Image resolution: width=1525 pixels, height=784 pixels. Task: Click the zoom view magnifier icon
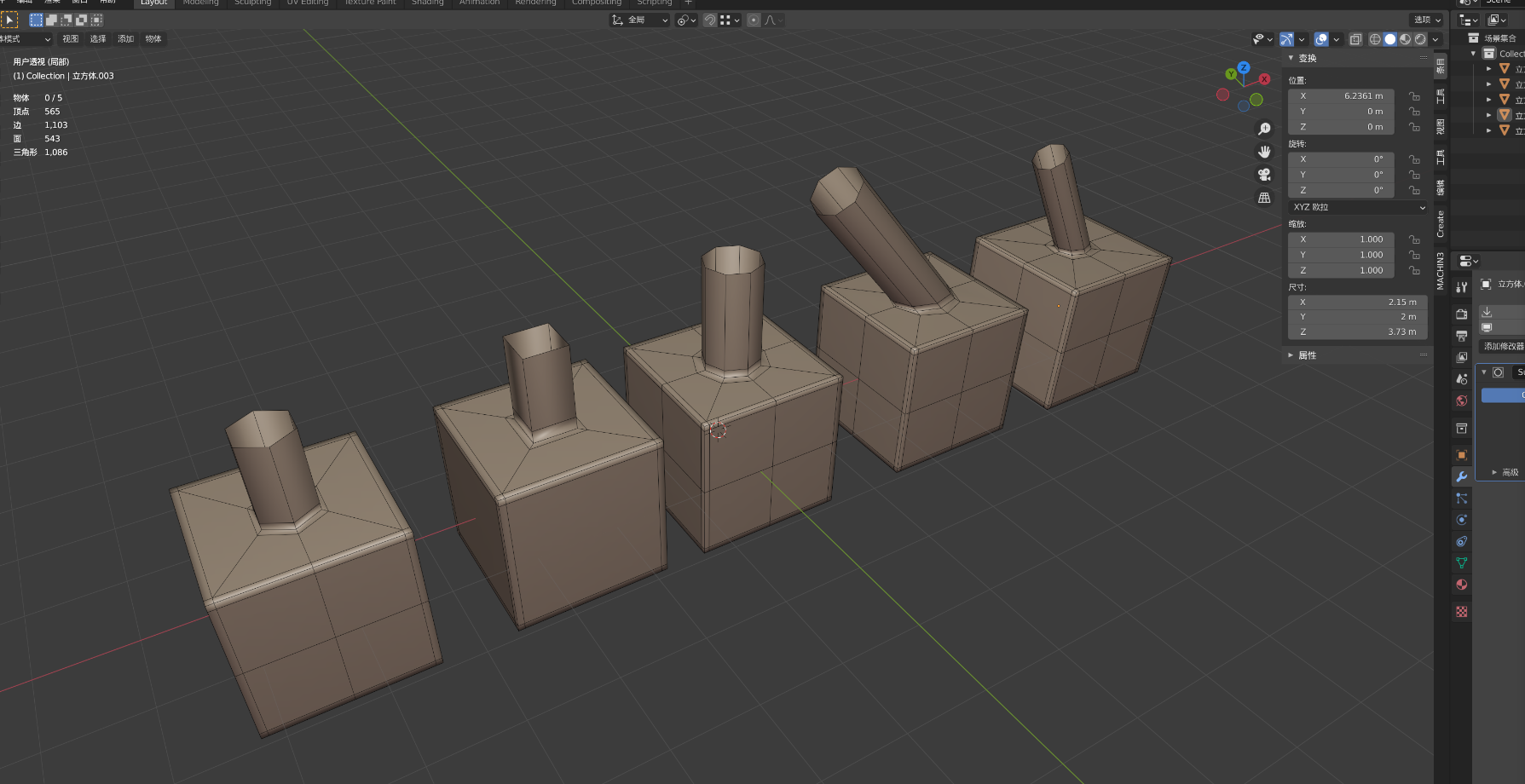point(1264,129)
